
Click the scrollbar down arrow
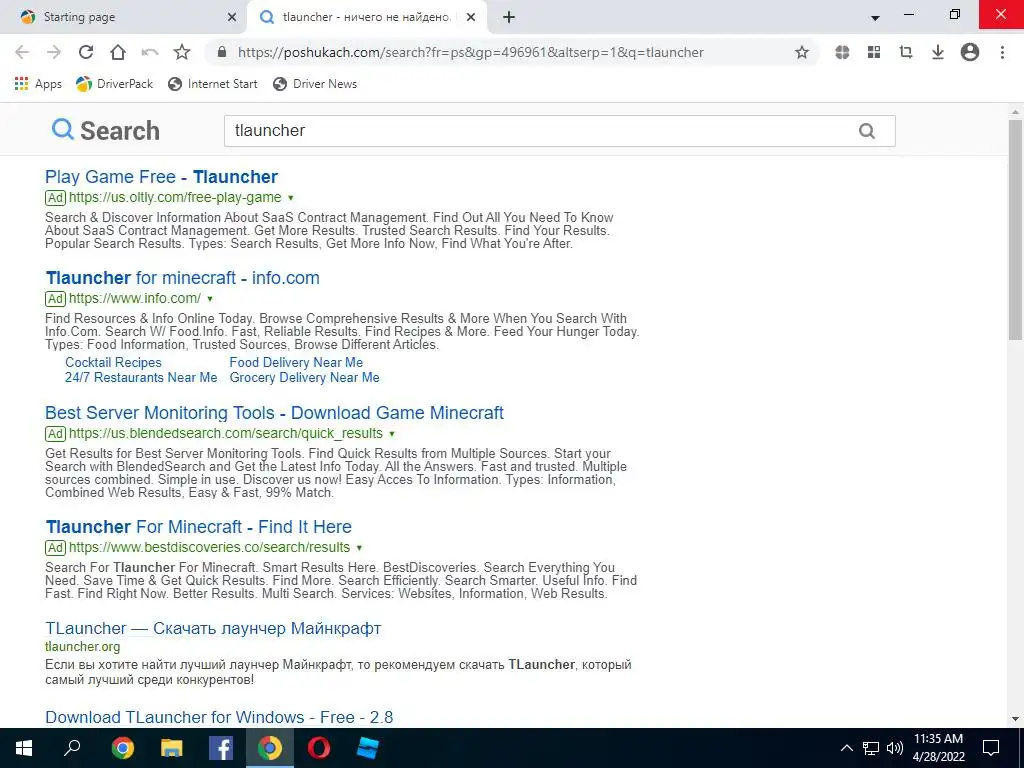(1015, 719)
